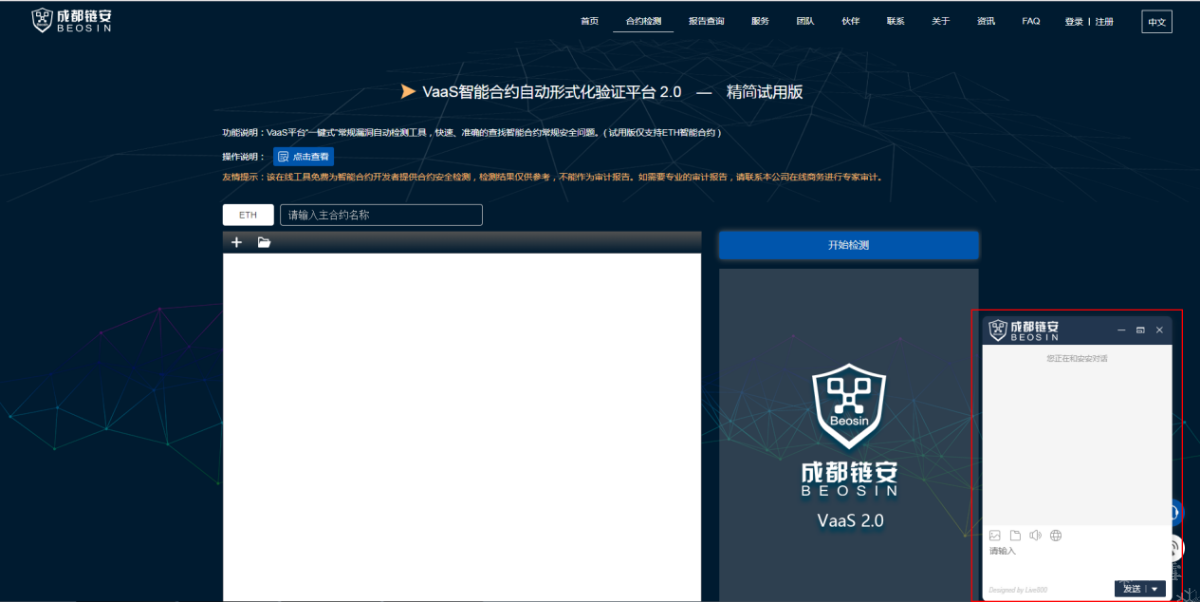
Task: Focus the main contract name input
Action: pos(381,215)
